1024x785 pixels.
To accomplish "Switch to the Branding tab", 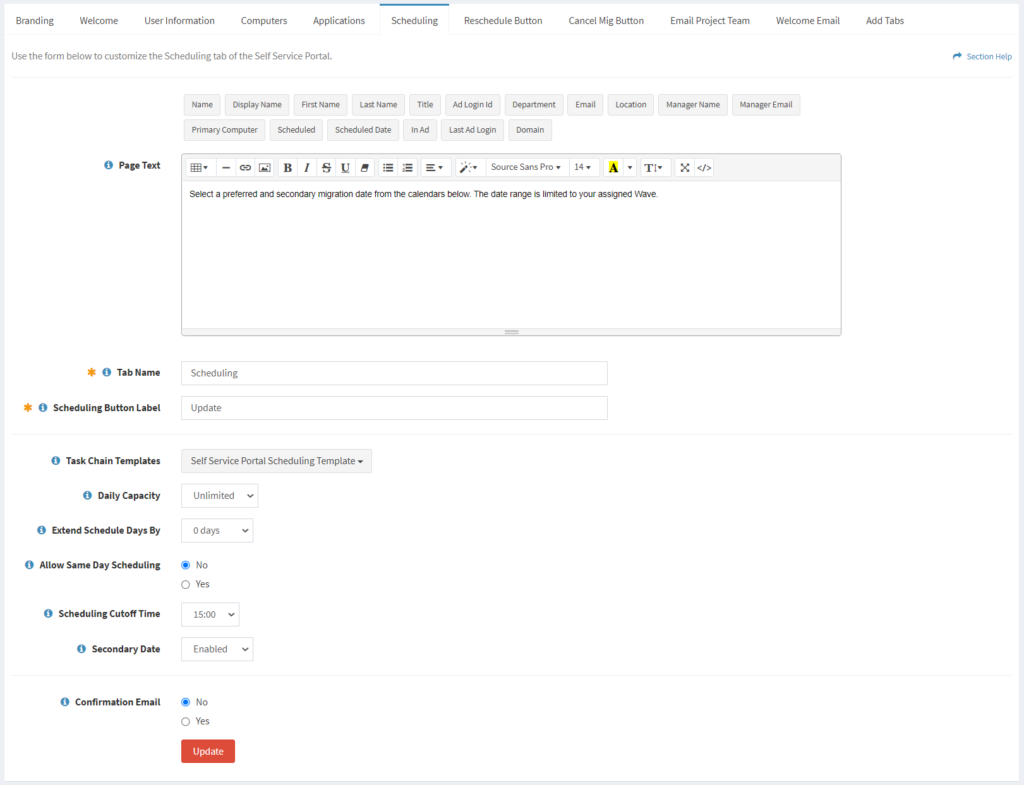I will point(35,19).
